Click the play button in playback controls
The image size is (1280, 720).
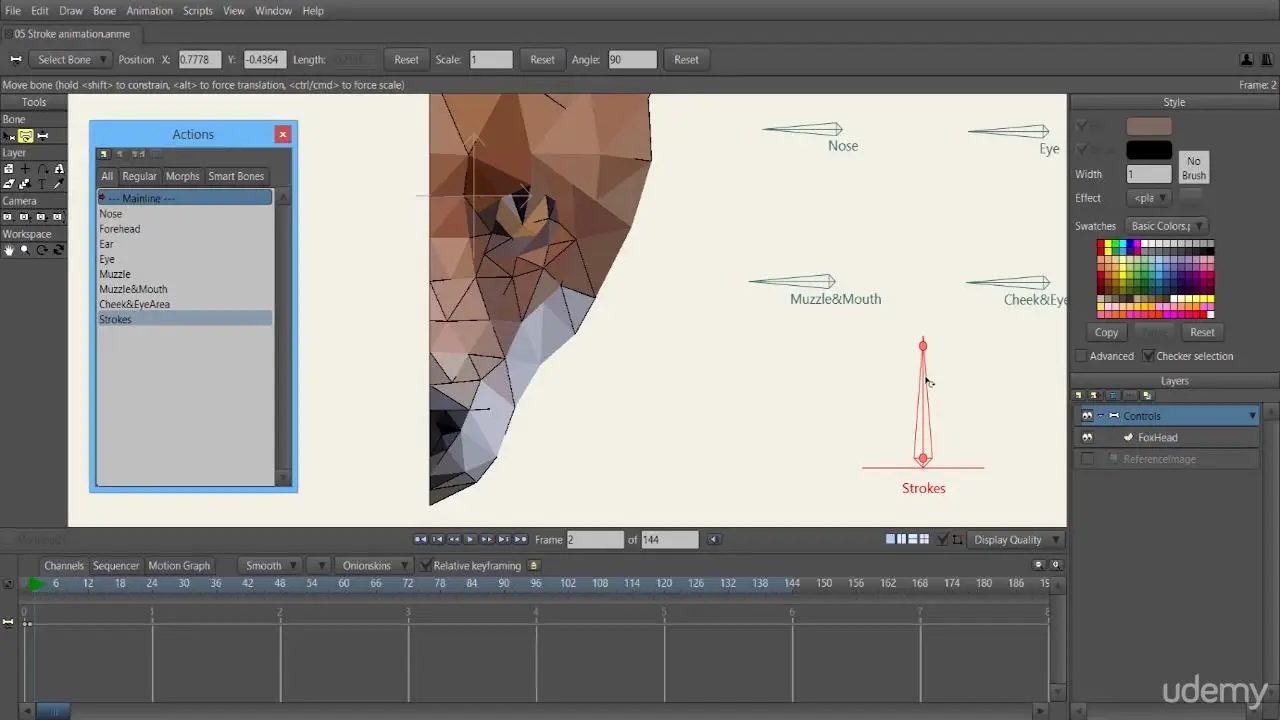click(x=470, y=540)
